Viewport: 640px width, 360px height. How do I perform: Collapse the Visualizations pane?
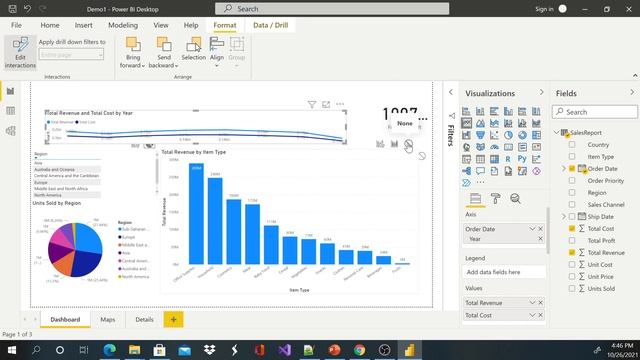(x=542, y=93)
